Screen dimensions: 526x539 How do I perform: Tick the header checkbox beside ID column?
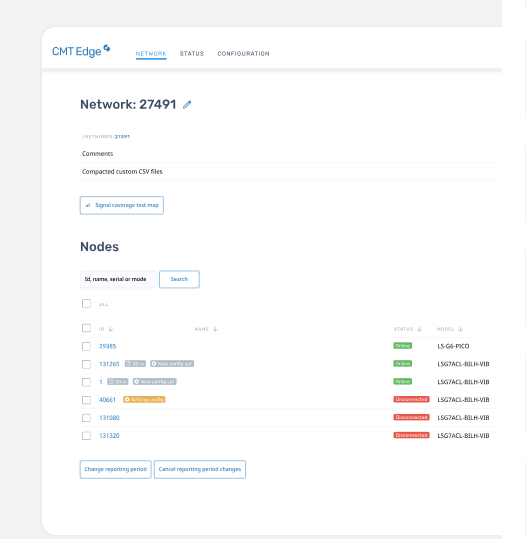[x=86, y=328]
